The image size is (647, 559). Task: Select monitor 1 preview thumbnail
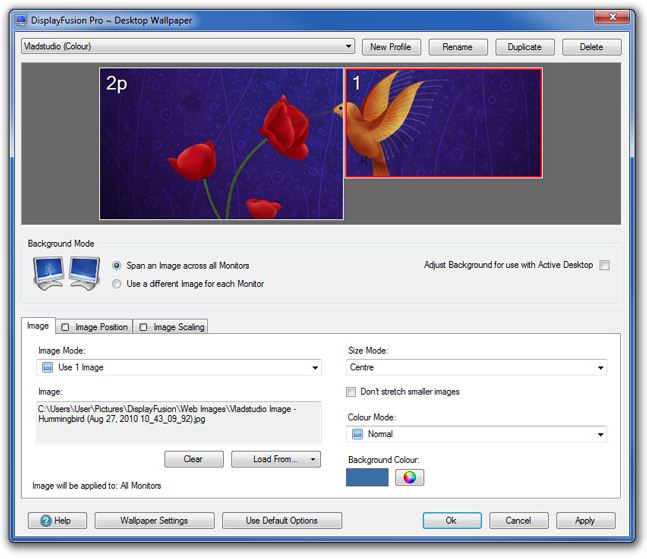click(x=444, y=123)
